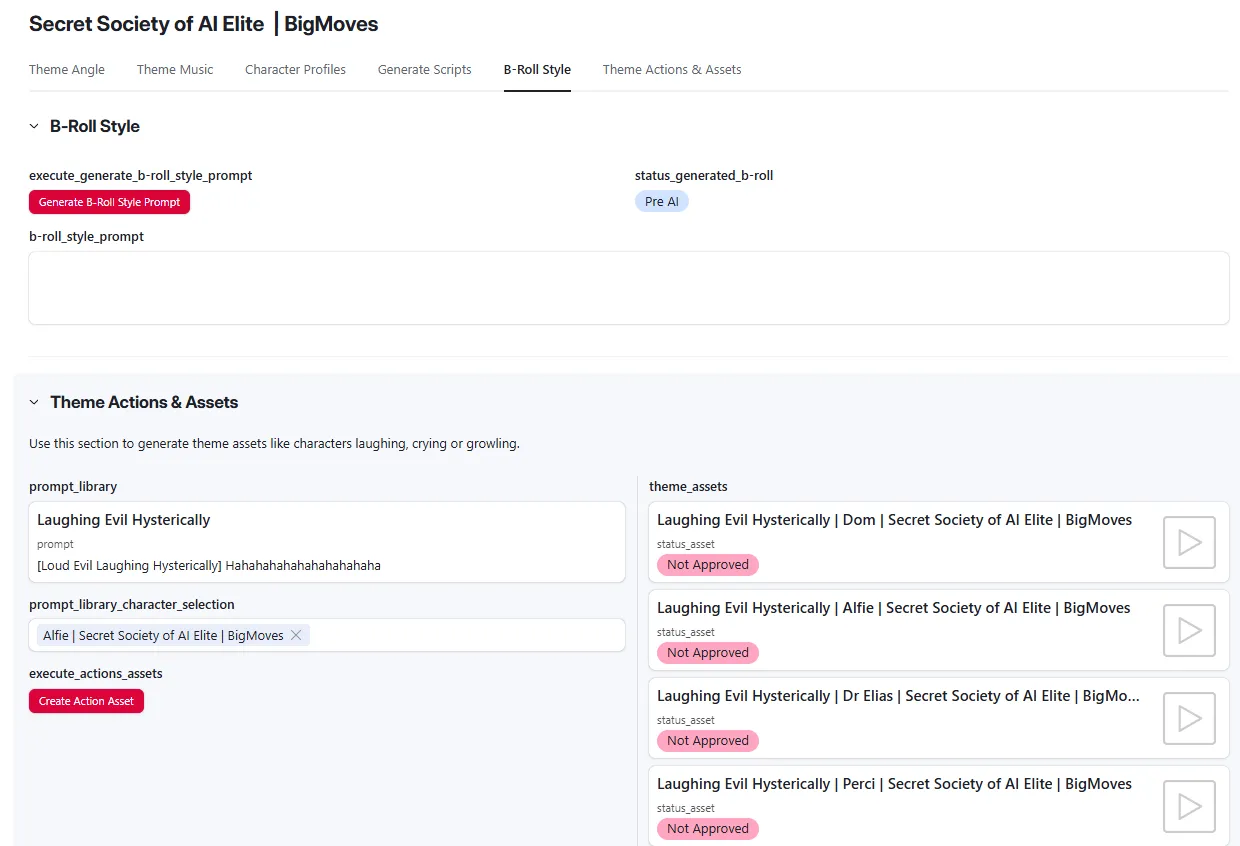Viewport: 1240px width, 846px height.
Task: Open the Dr Elias asset title
Action: (x=898, y=696)
